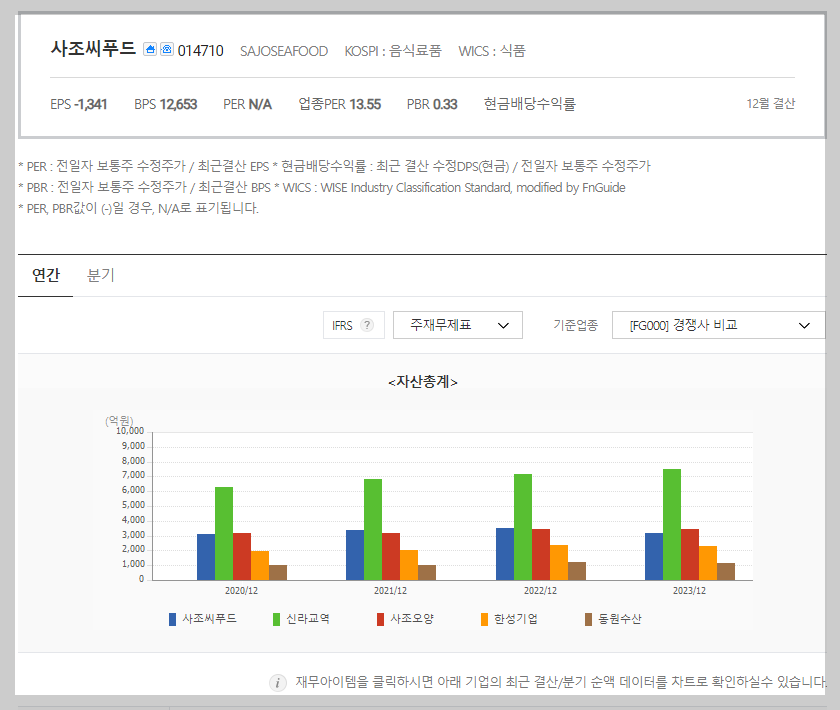Click the info icon before 재무아이템 notice
The image size is (840, 710).
[278, 683]
